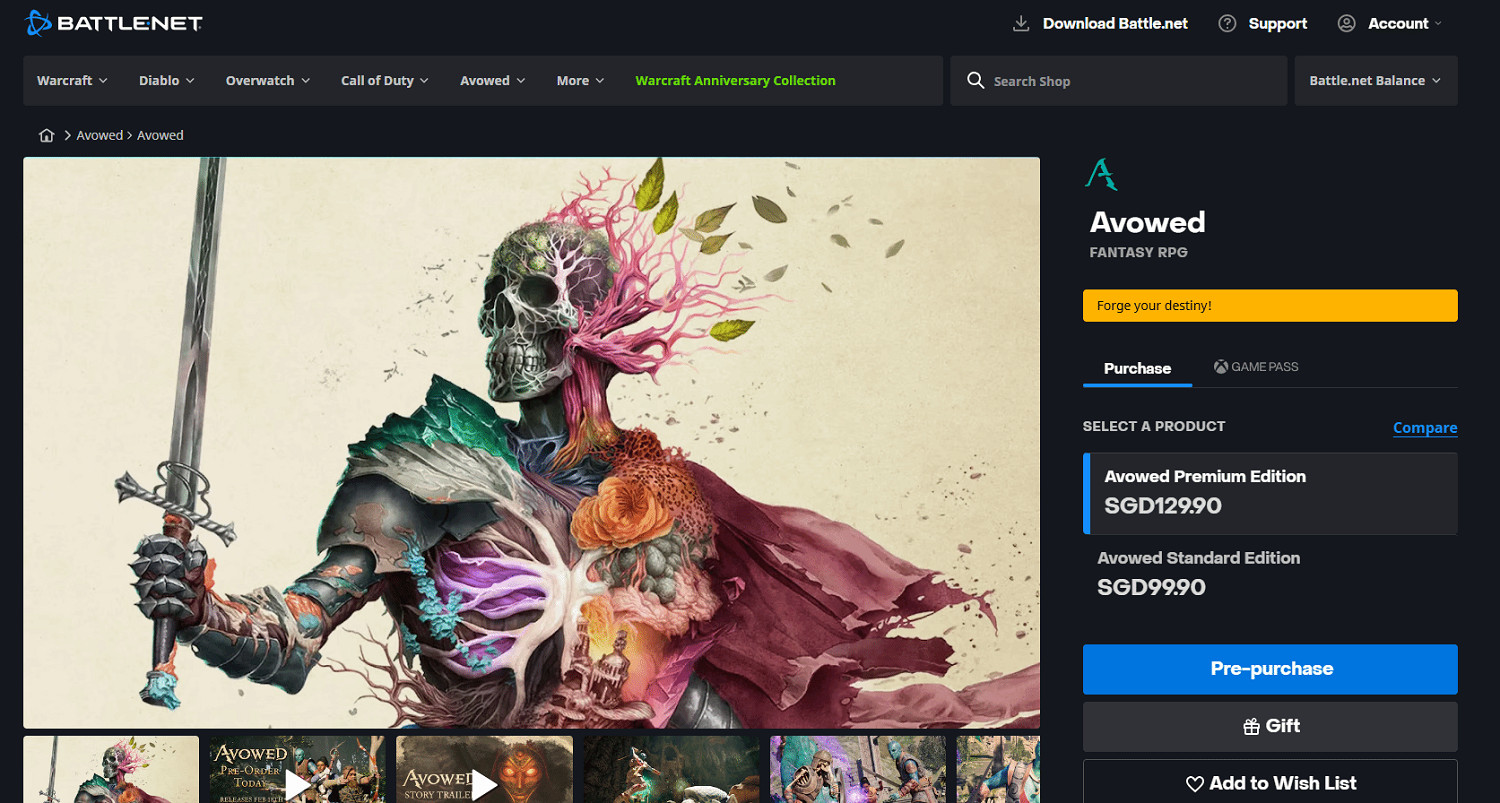Viewport: 1500px width, 803px height.
Task: Go to shop home via house icon
Action: 46,136
